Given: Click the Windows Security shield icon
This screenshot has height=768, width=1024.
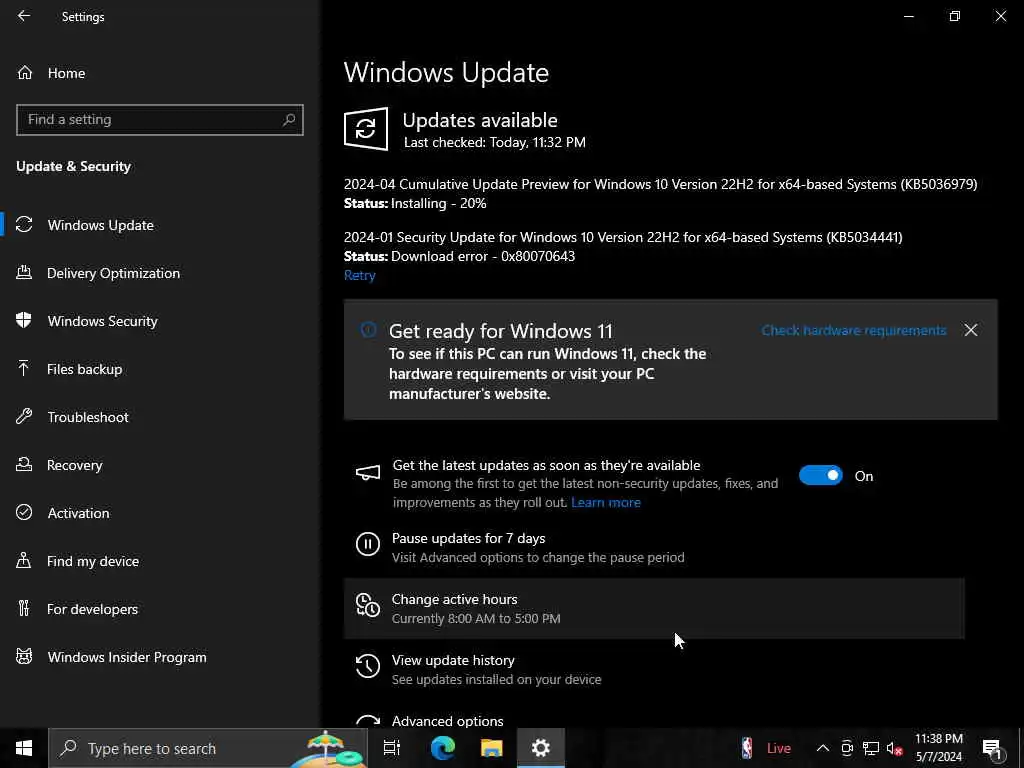Looking at the screenshot, I should [24, 320].
